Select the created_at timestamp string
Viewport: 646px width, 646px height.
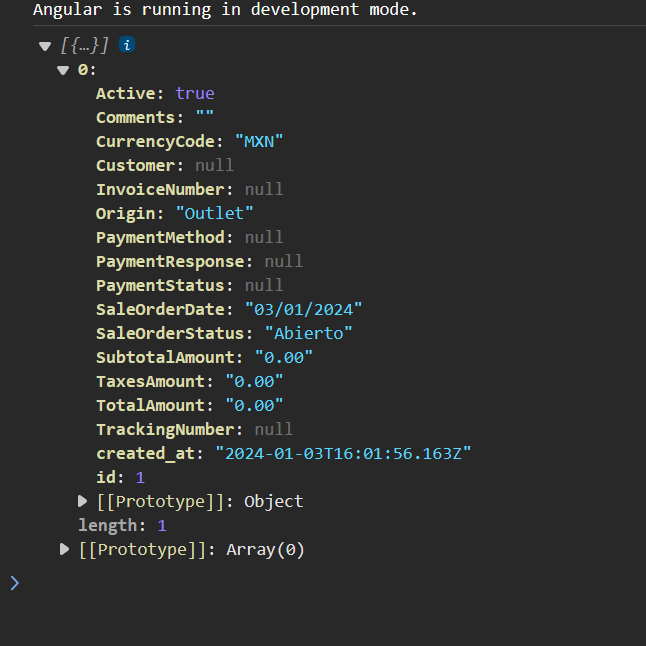[x=342, y=453]
